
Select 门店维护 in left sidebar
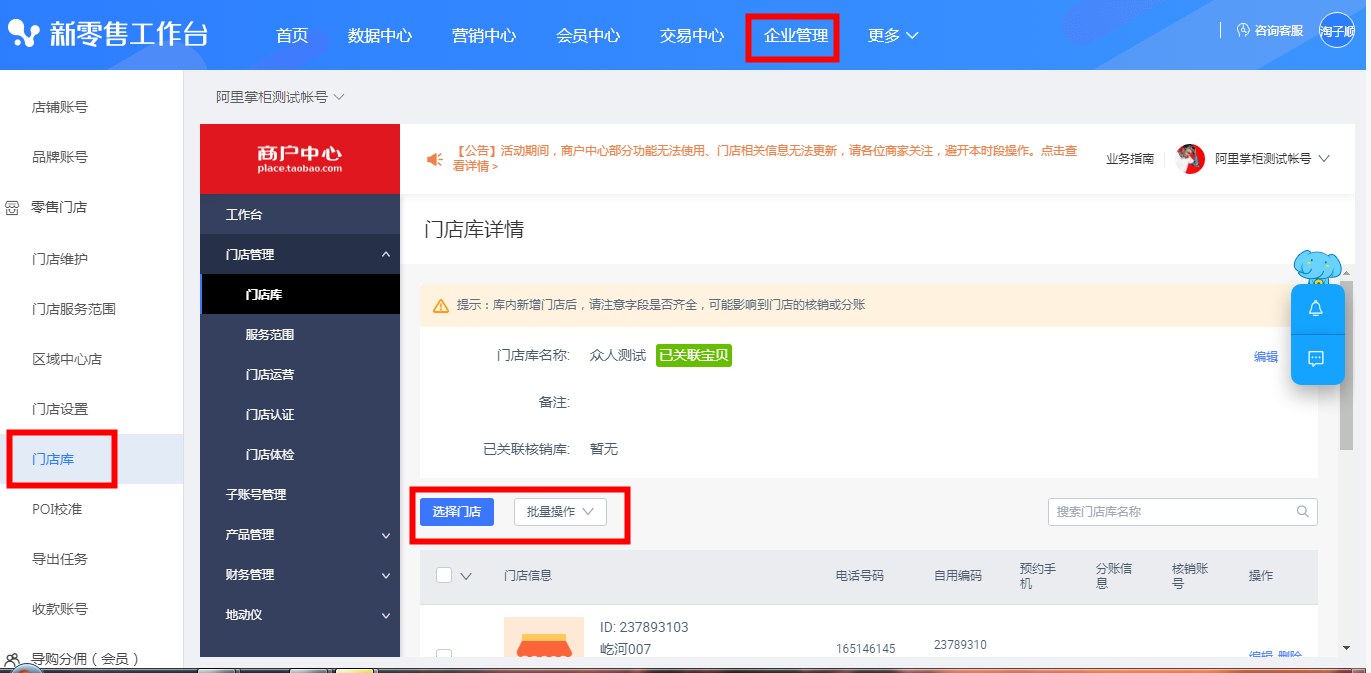click(60, 259)
